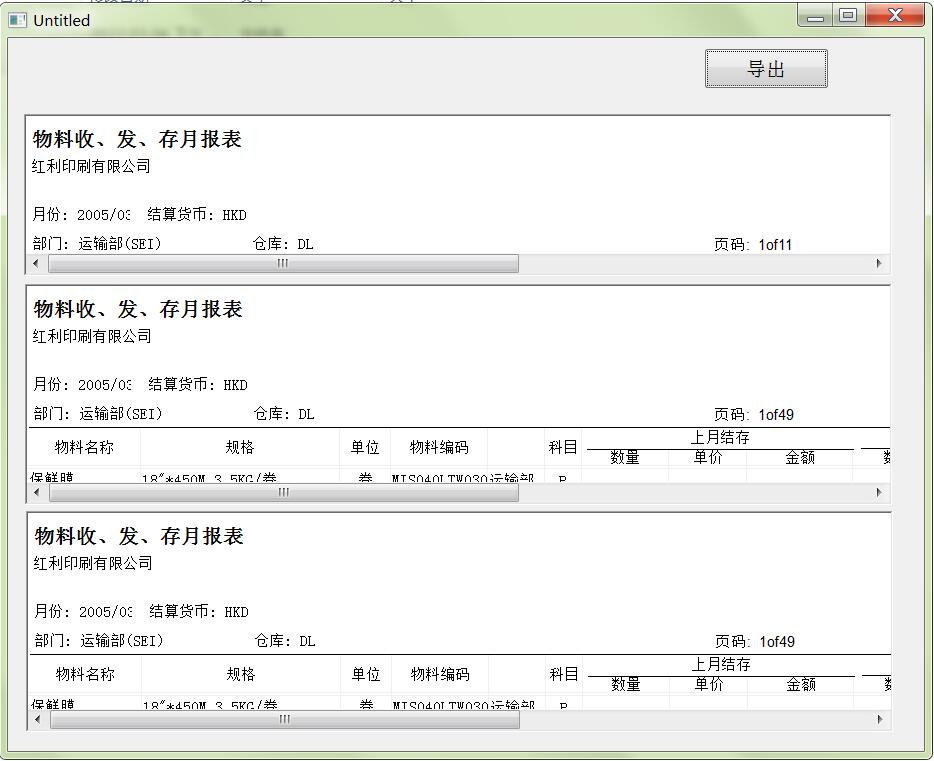
Task: Click 结算货币: HKD text in second panel
Action: click(x=198, y=385)
